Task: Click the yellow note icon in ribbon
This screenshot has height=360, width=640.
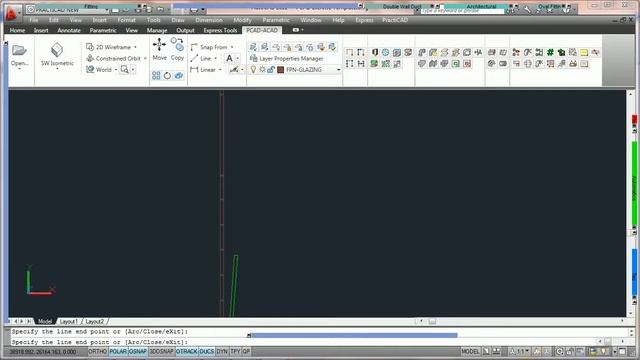Action: click(584, 52)
